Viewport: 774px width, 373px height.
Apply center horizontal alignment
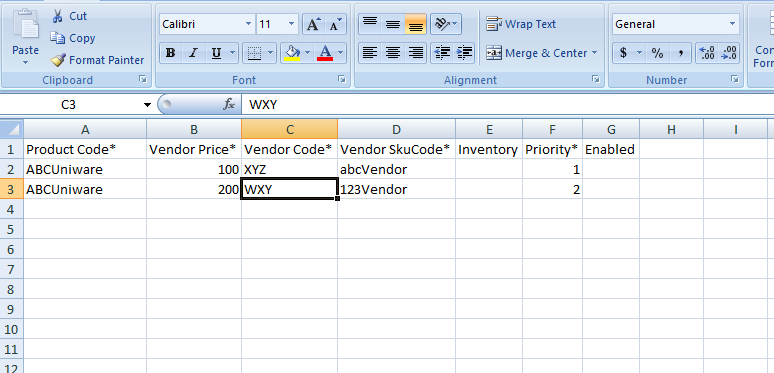[x=392, y=52]
